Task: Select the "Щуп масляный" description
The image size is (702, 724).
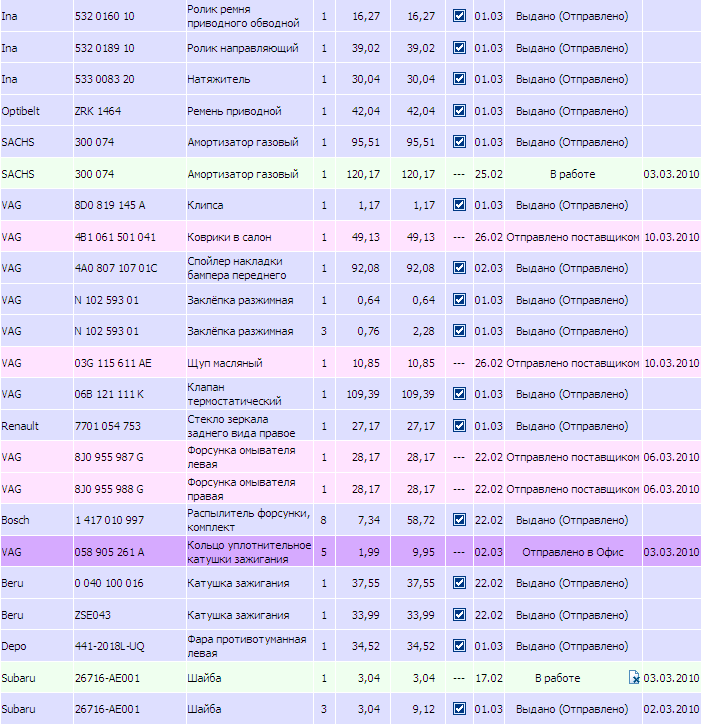Action: point(224,363)
